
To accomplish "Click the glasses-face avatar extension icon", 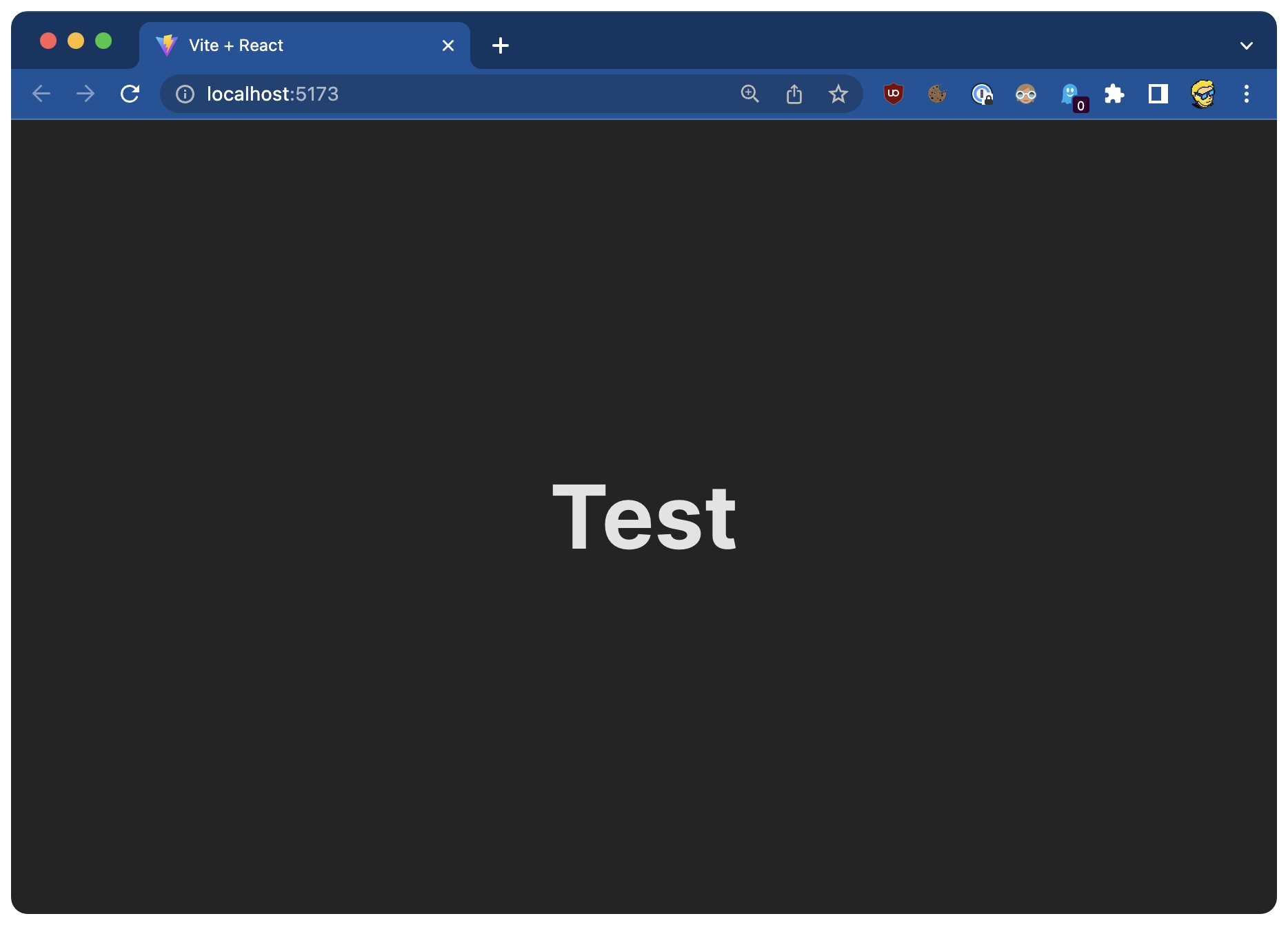I will click(1025, 94).
